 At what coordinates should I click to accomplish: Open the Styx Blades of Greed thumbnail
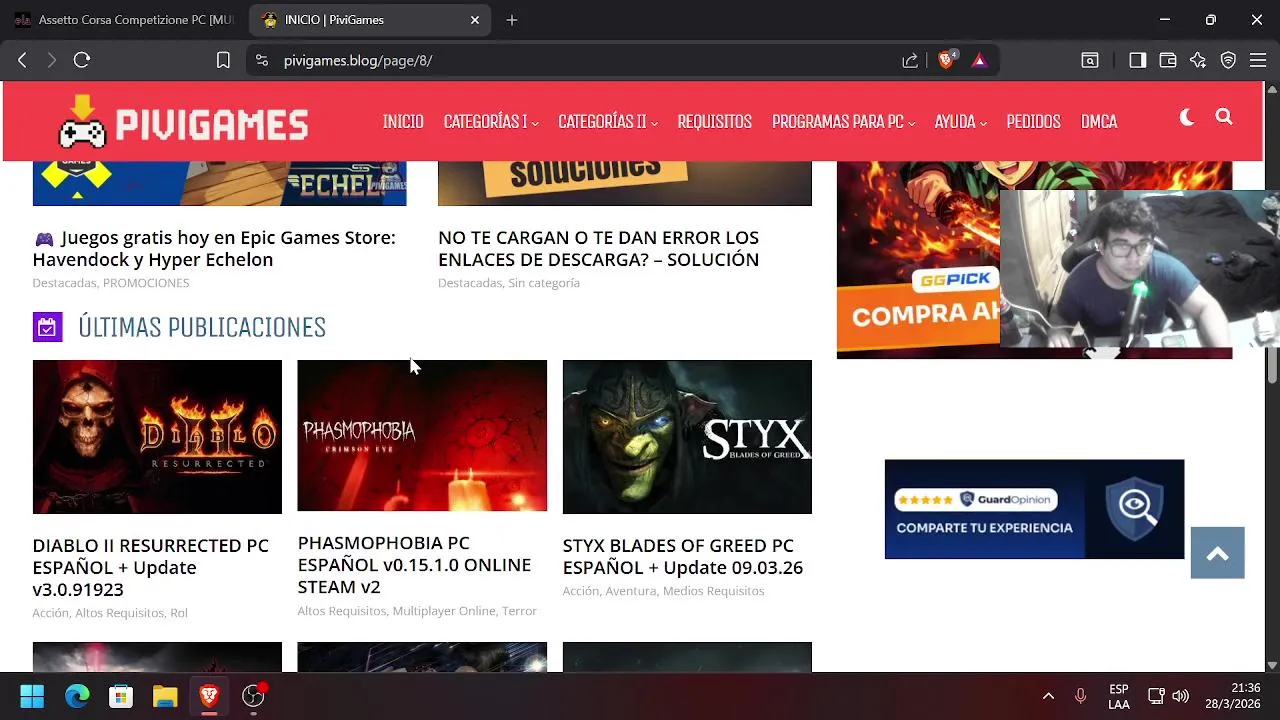(x=687, y=437)
